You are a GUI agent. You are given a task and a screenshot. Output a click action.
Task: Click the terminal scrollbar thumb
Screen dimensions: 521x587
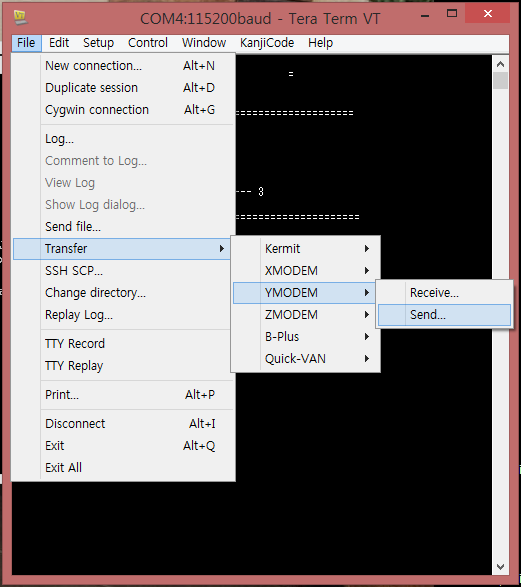coord(500,81)
